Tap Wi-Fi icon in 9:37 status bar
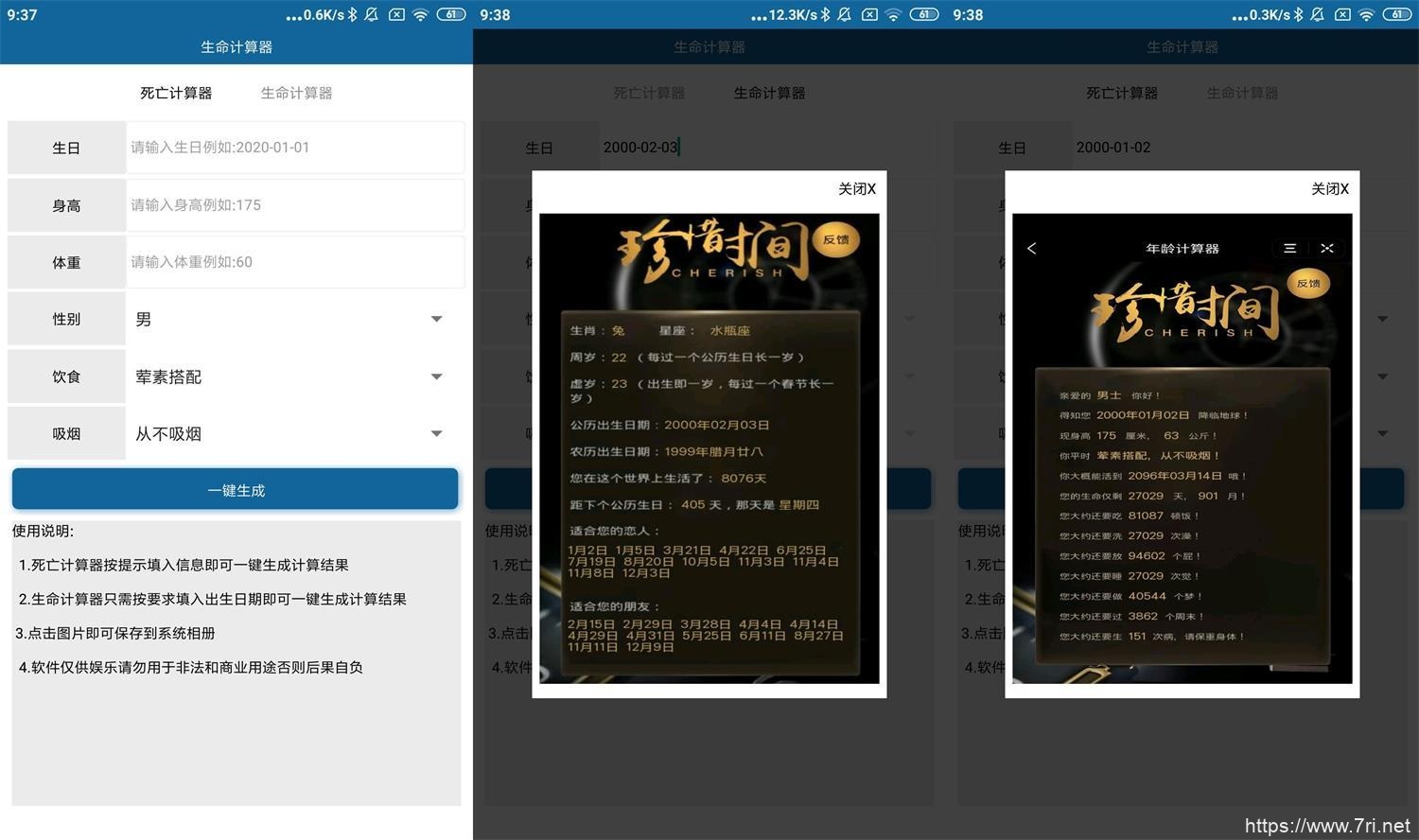Screen dimensions: 1419x840 tap(420, 14)
